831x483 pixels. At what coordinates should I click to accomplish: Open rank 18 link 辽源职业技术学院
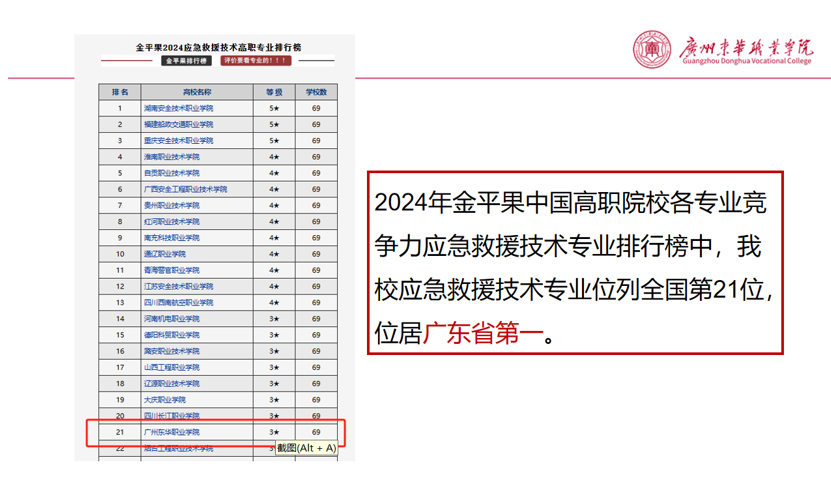coord(172,383)
